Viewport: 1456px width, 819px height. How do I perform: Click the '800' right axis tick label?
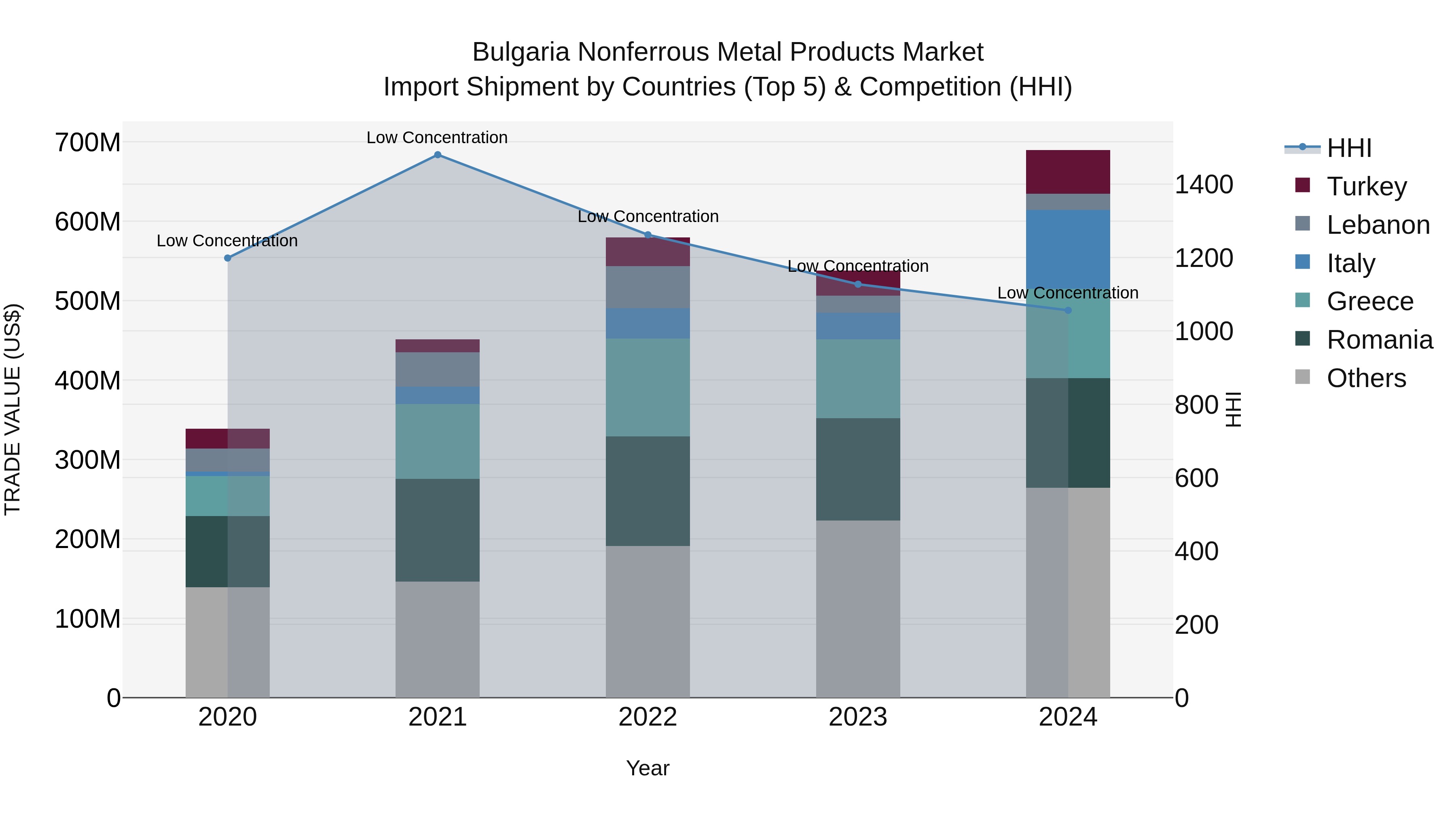point(1197,405)
